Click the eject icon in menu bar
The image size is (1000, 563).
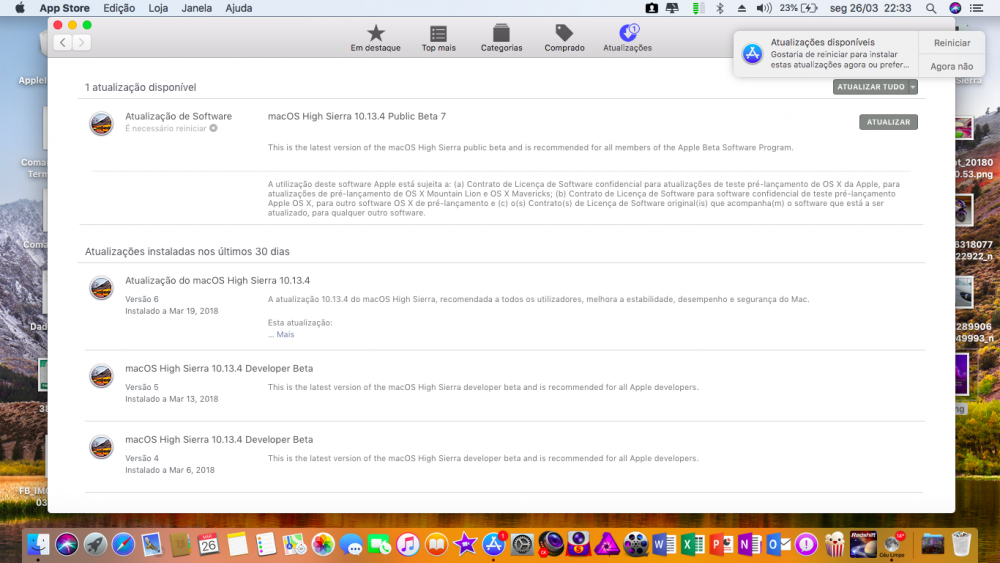tap(741, 8)
